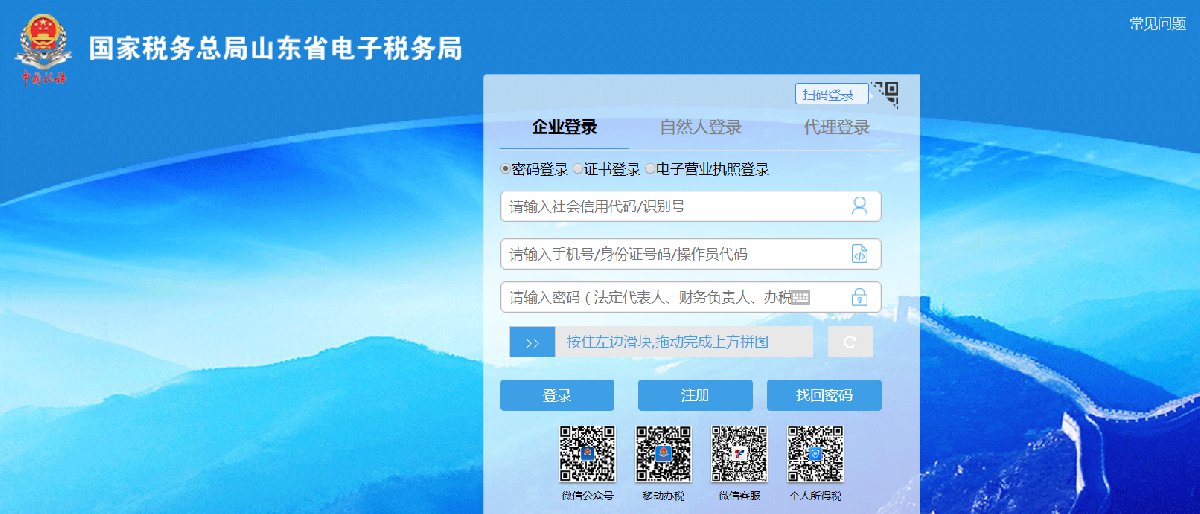The height and width of the screenshot is (514, 1200).
Task: Open the 个人所得税 QR code
Action: (x=815, y=454)
